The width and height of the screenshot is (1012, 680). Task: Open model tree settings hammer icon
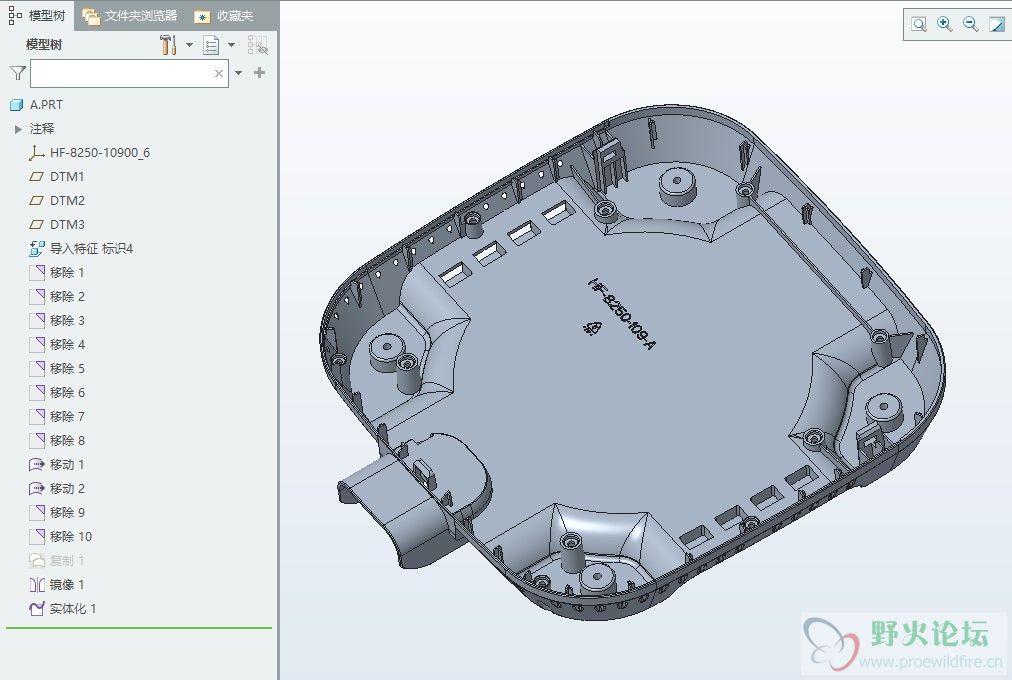[x=168, y=45]
